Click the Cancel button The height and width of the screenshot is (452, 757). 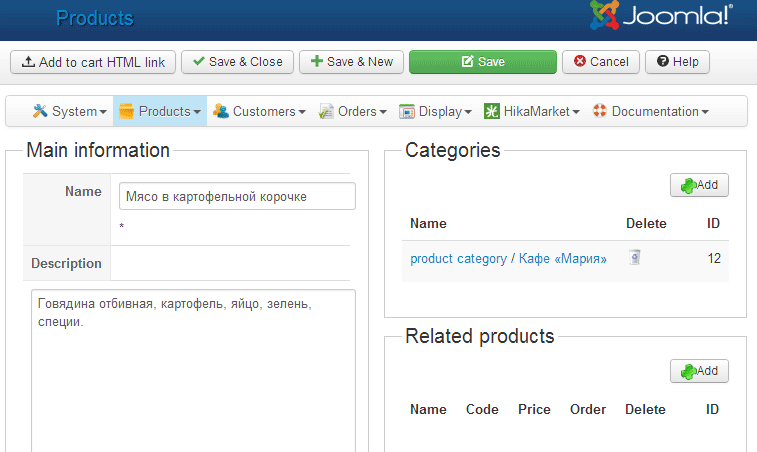[601, 62]
